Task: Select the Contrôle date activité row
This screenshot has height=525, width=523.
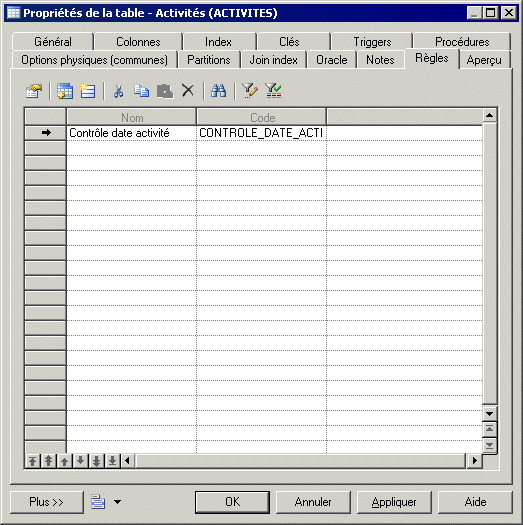Action: tap(253, 133)
